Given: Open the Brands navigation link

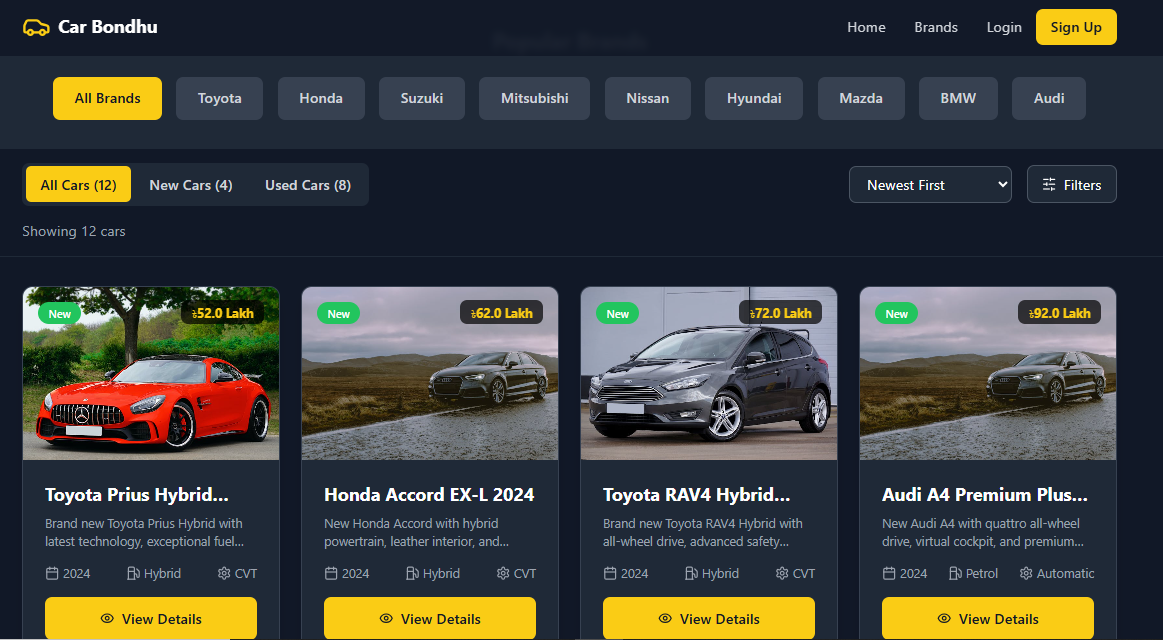Looking at the screenshot, I should pos(935,27).
